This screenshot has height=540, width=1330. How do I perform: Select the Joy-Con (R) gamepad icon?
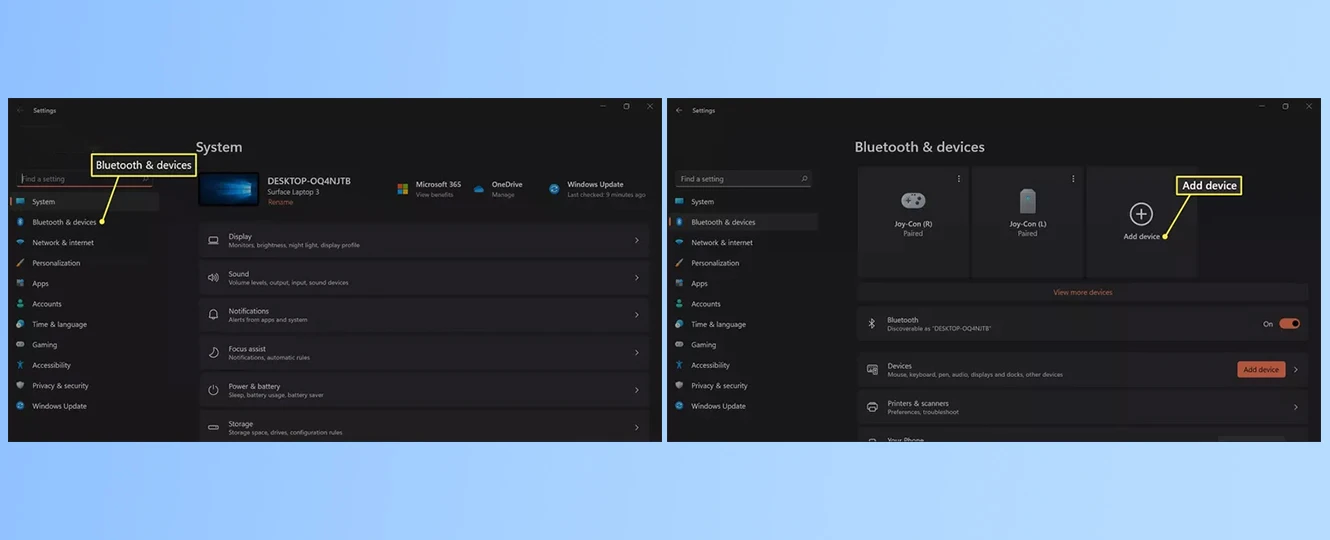[x=913, y=200]
